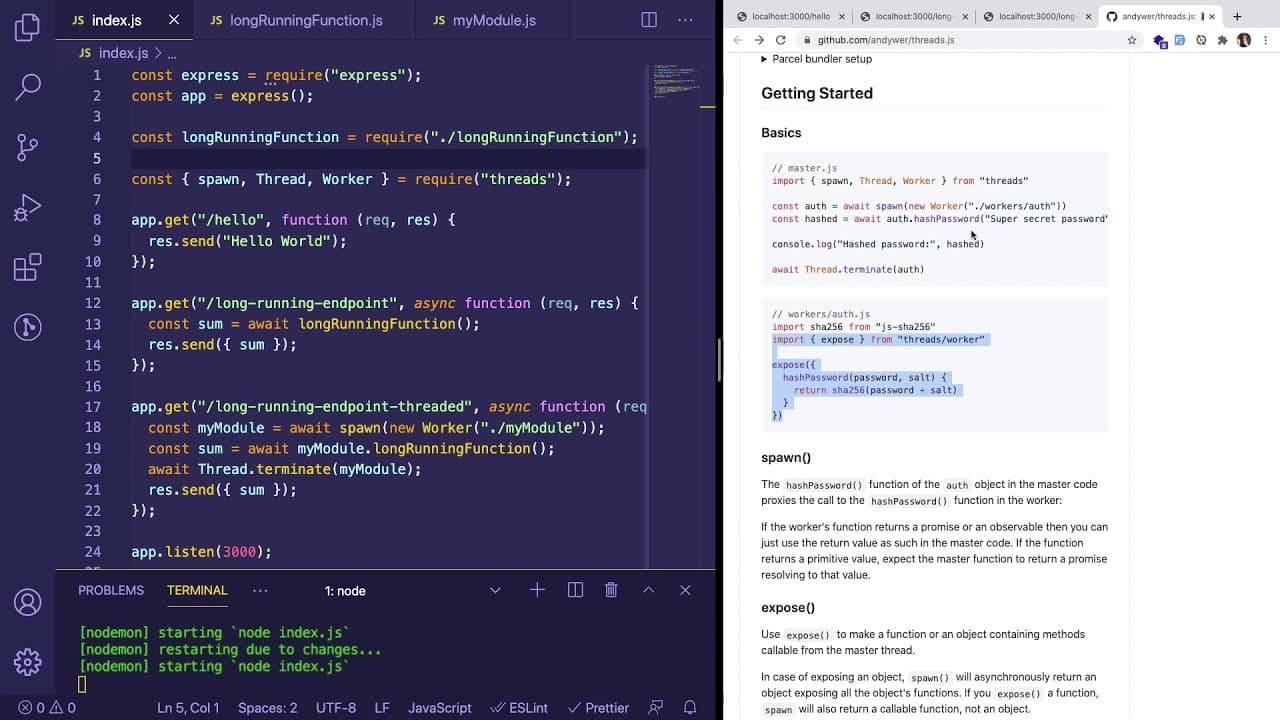This screenshot has height=720, width=1280.
Task: Click the Getting Started heading
Action: pyautogui.click(x=817, y=93)
